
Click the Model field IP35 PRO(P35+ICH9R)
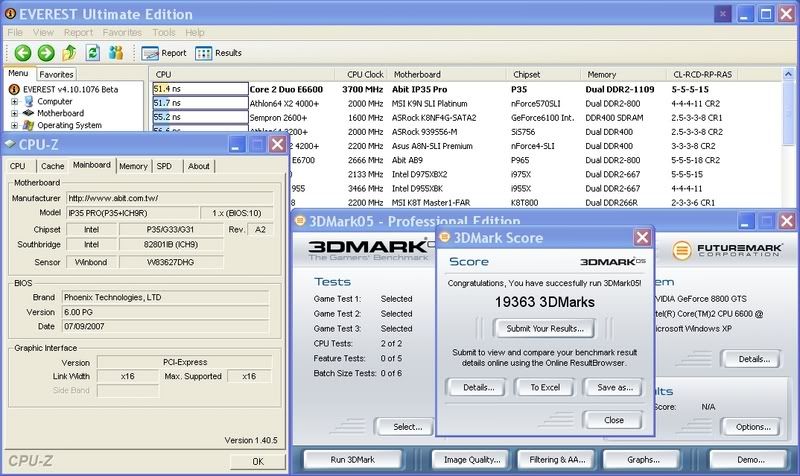[133, 213]
